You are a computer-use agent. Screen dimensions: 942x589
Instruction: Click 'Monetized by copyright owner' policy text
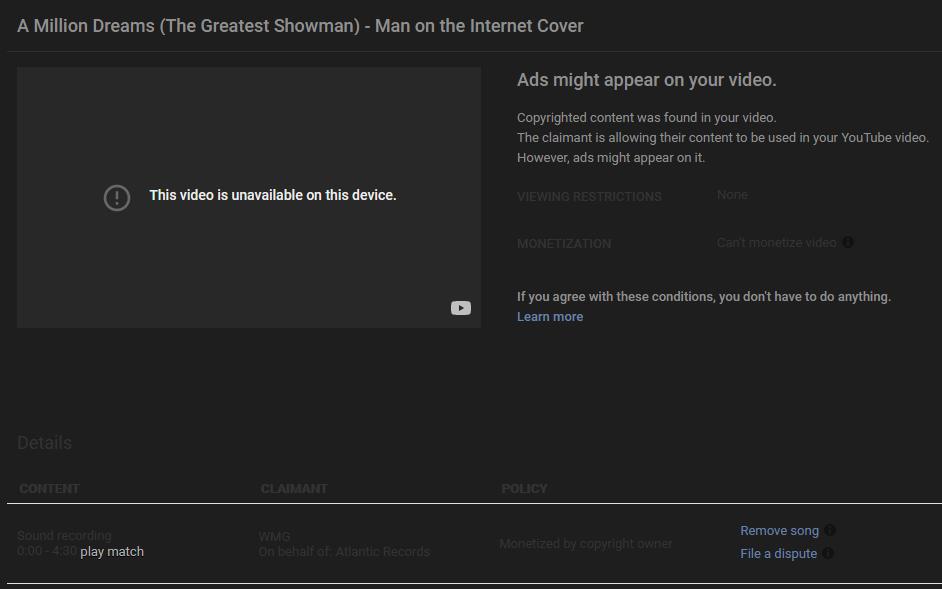[586, 544]
